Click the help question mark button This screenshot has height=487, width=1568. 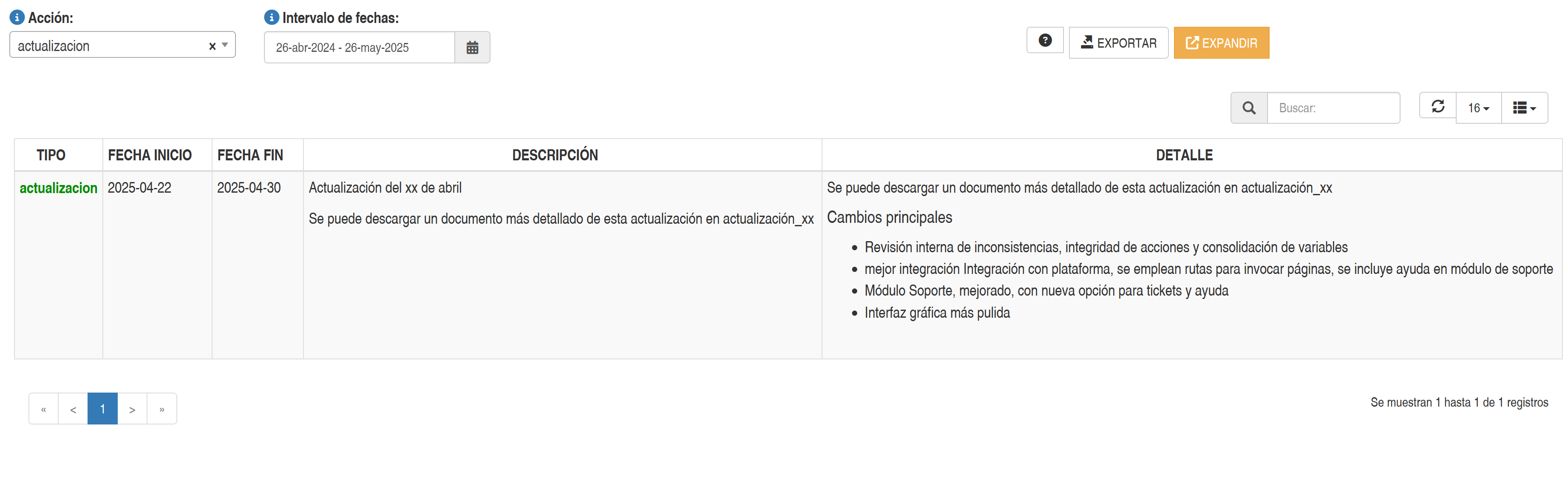[1044, 41]
